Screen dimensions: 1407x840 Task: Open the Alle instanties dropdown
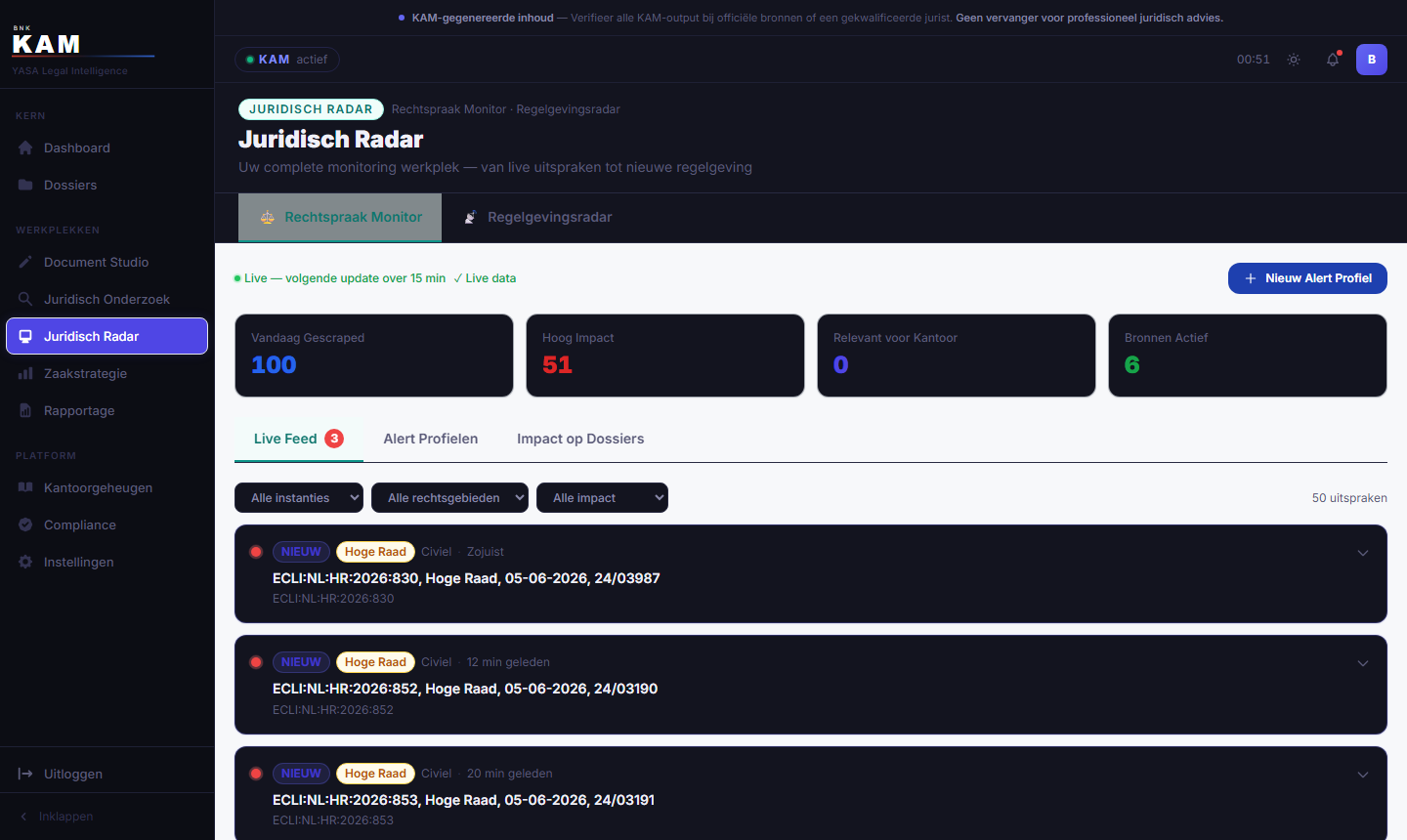[299, 498]
